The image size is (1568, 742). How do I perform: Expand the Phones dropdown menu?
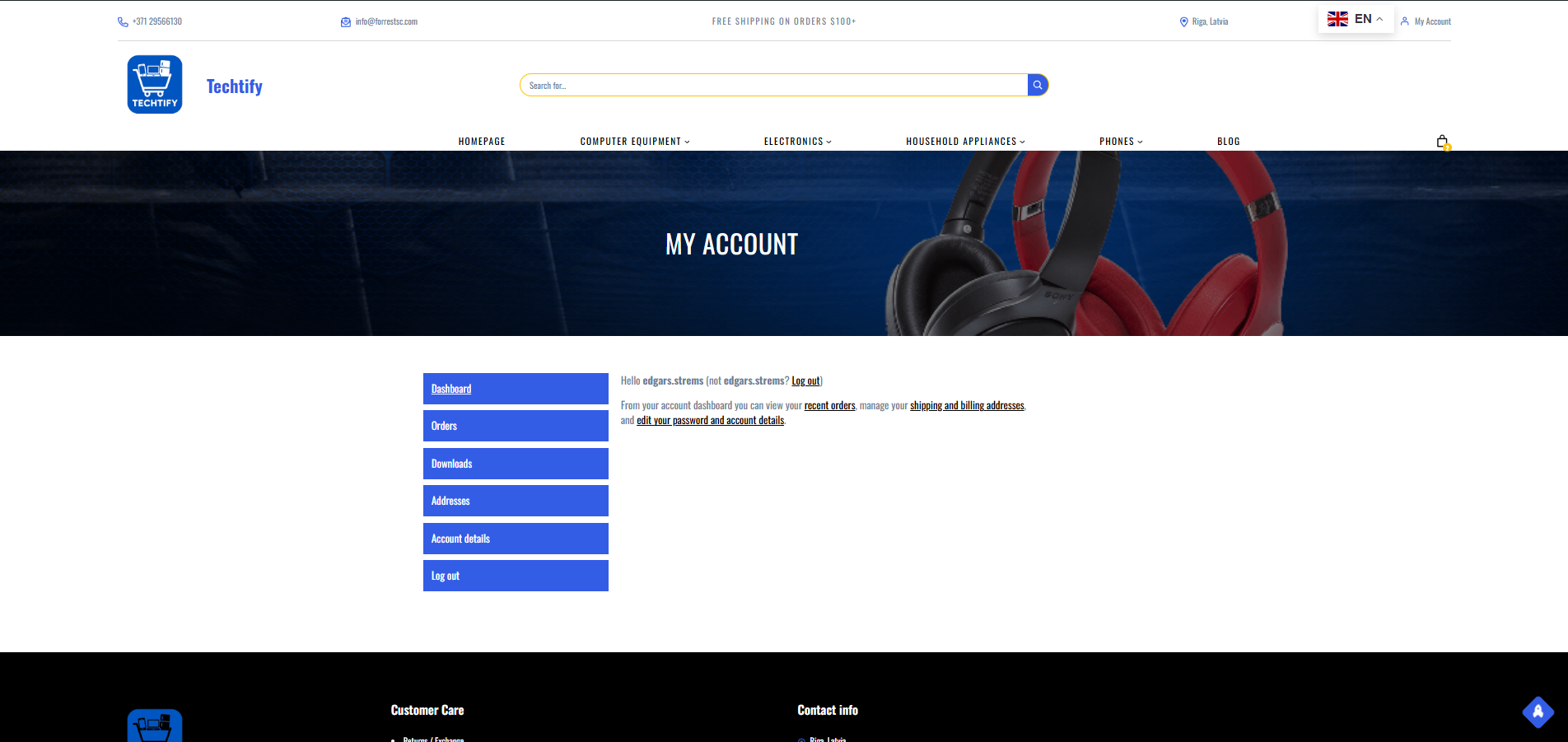1121,142
